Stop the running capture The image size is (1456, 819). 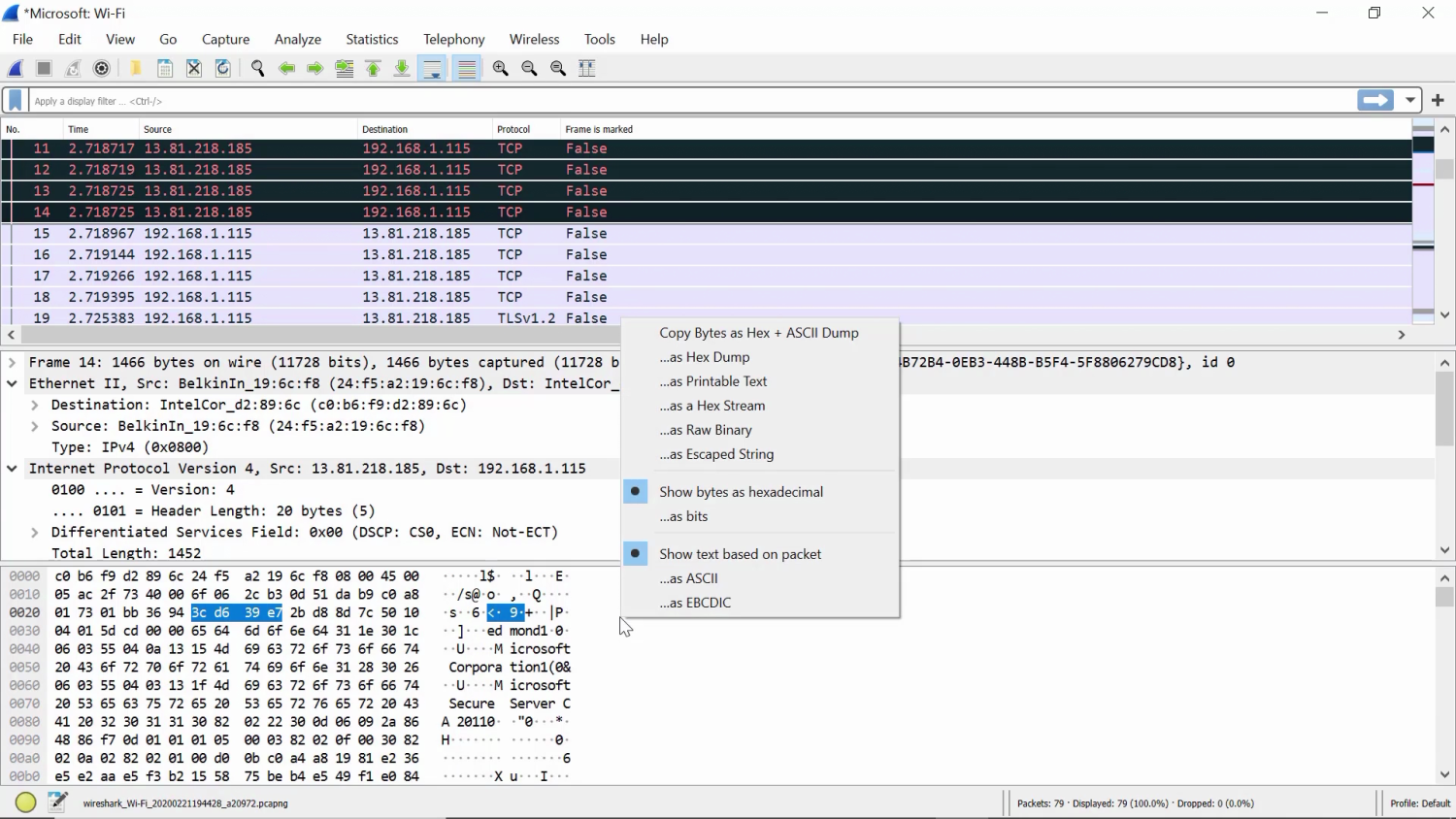coord(44,68)
